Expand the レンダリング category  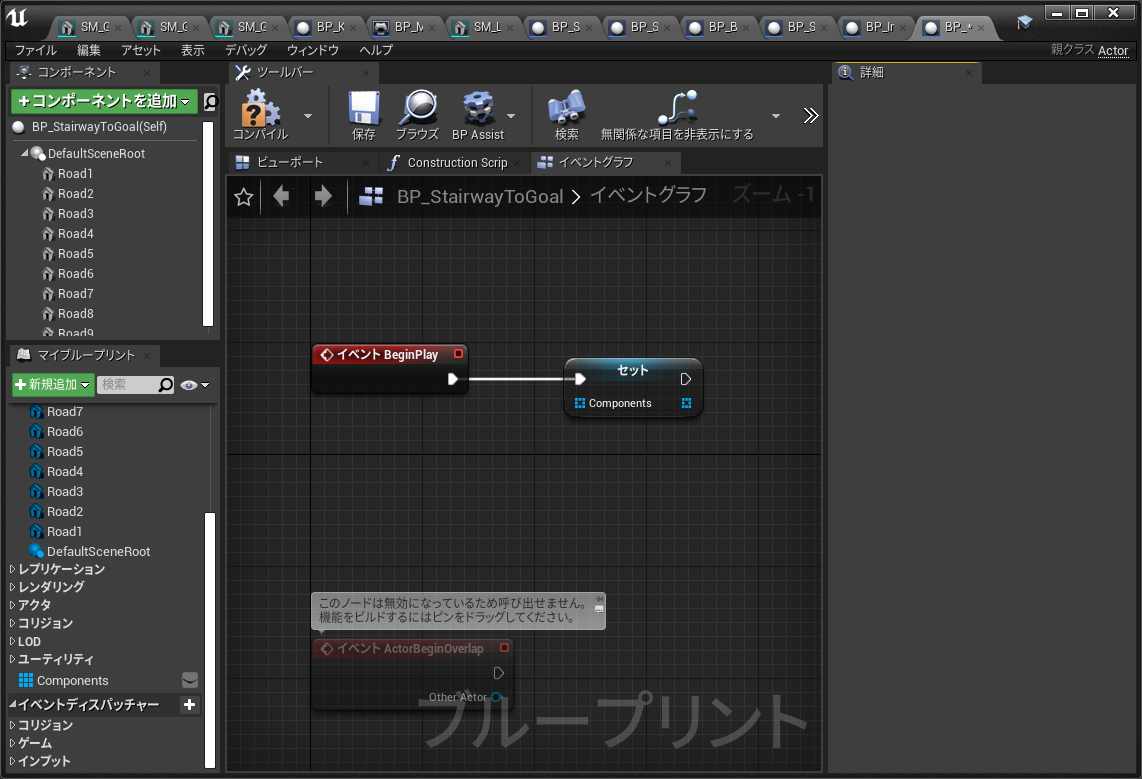point(12,586)
